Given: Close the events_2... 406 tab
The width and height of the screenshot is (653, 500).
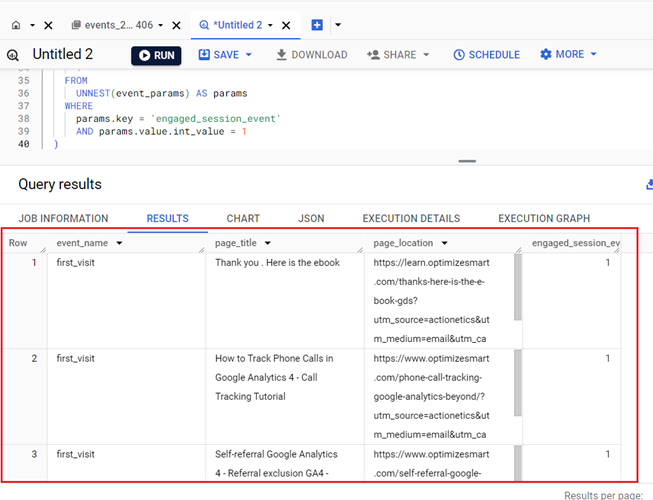Looking at the screenshot, I should (177, 25).
